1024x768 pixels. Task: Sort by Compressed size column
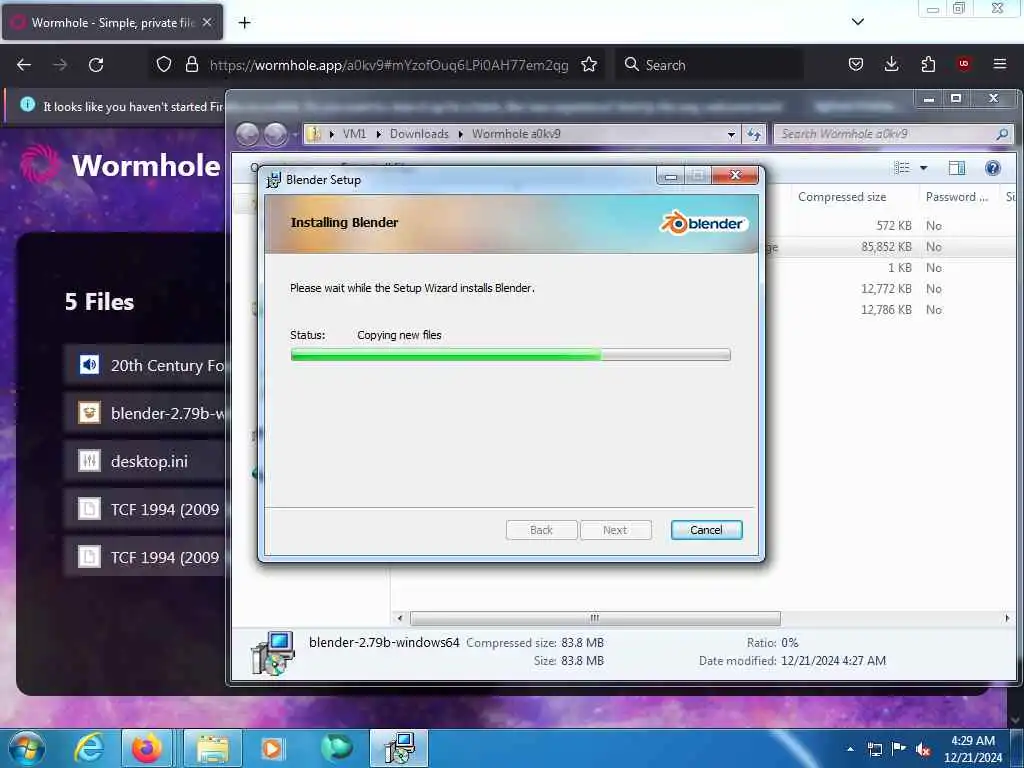(842, 197)
